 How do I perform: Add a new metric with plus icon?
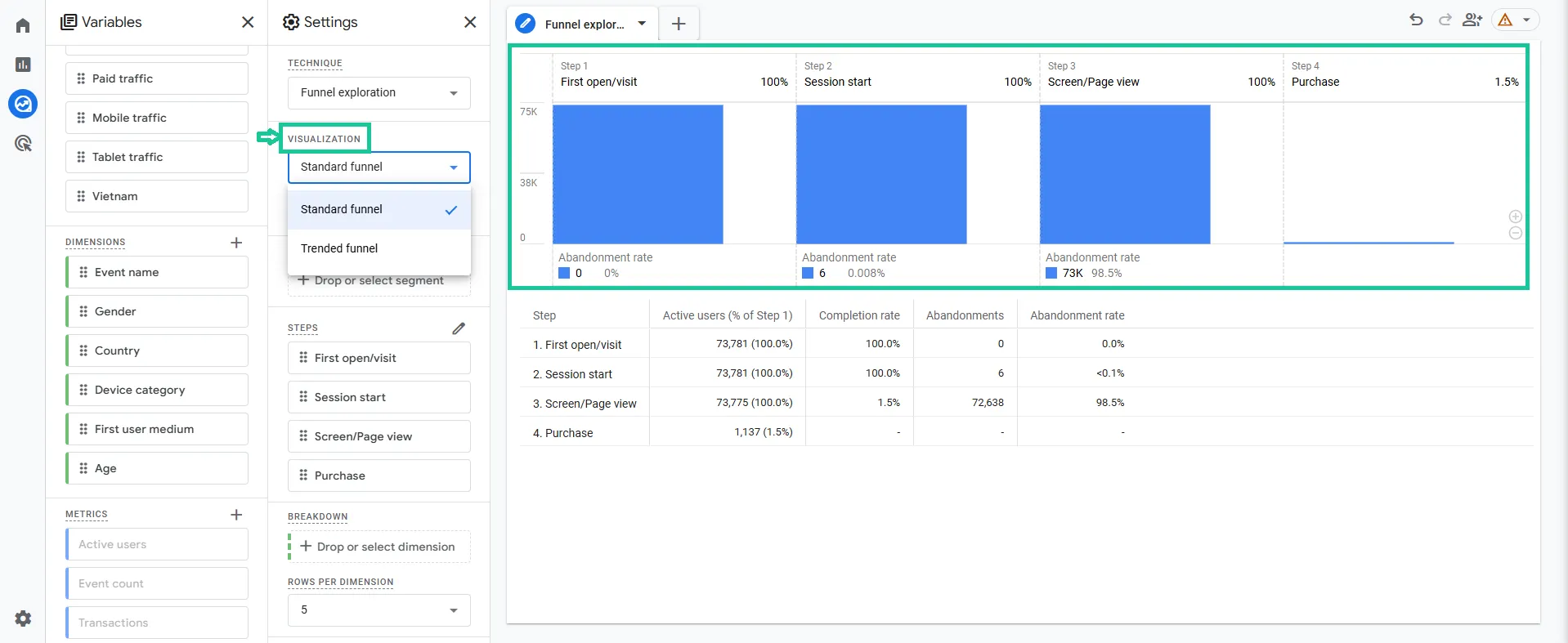(236, 515)
